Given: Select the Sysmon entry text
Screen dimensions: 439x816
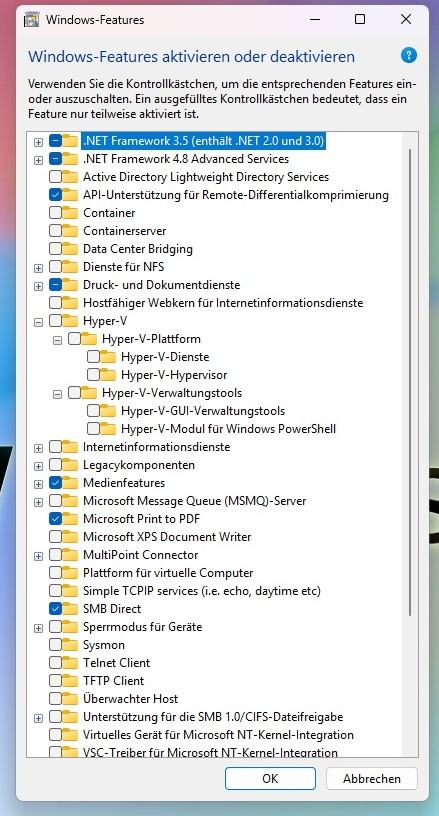Looking at the screenshot, I should [104, 645].
